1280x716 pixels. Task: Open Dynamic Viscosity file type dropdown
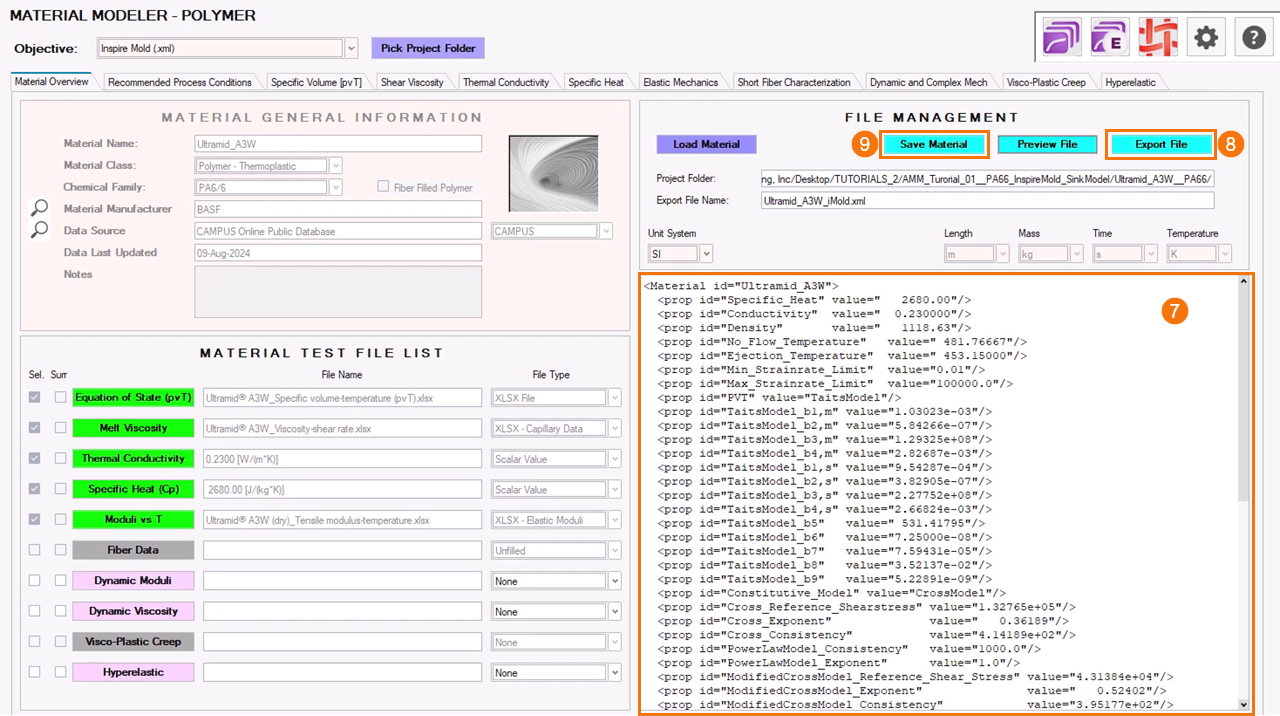pos(614,612)
